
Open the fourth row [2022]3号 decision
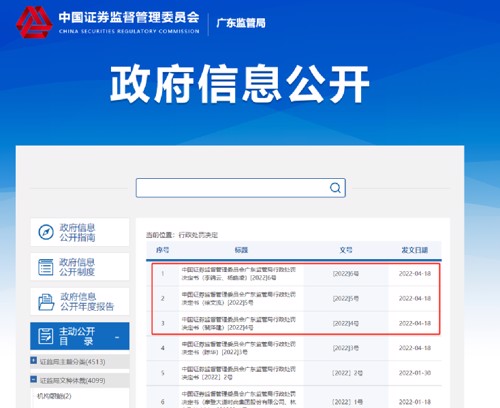(x=239, y=348)
